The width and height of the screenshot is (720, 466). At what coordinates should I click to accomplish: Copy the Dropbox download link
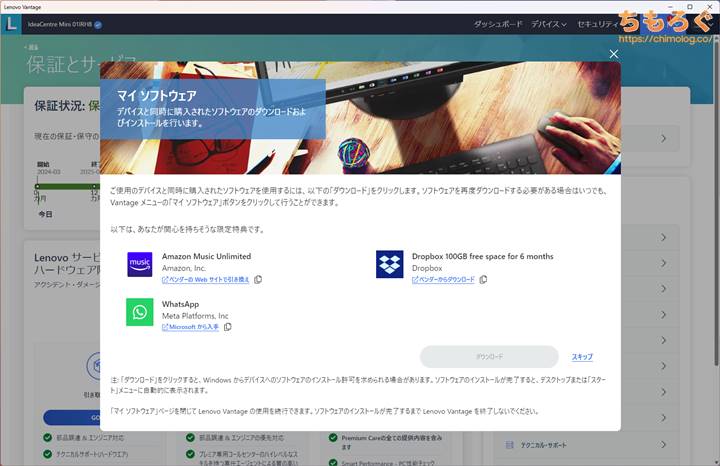tap(483, 279)
